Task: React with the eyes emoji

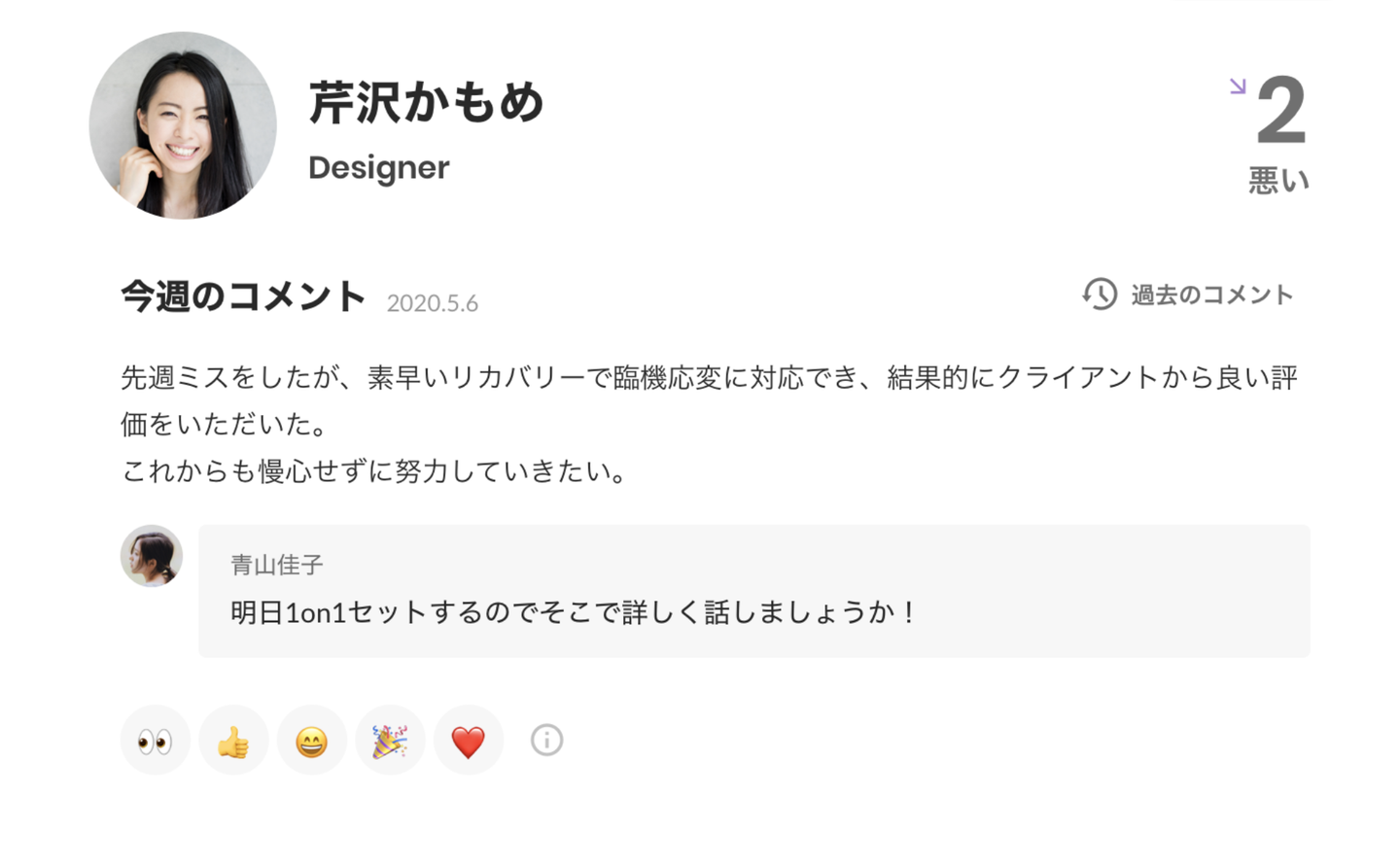Action: [156, 741]
